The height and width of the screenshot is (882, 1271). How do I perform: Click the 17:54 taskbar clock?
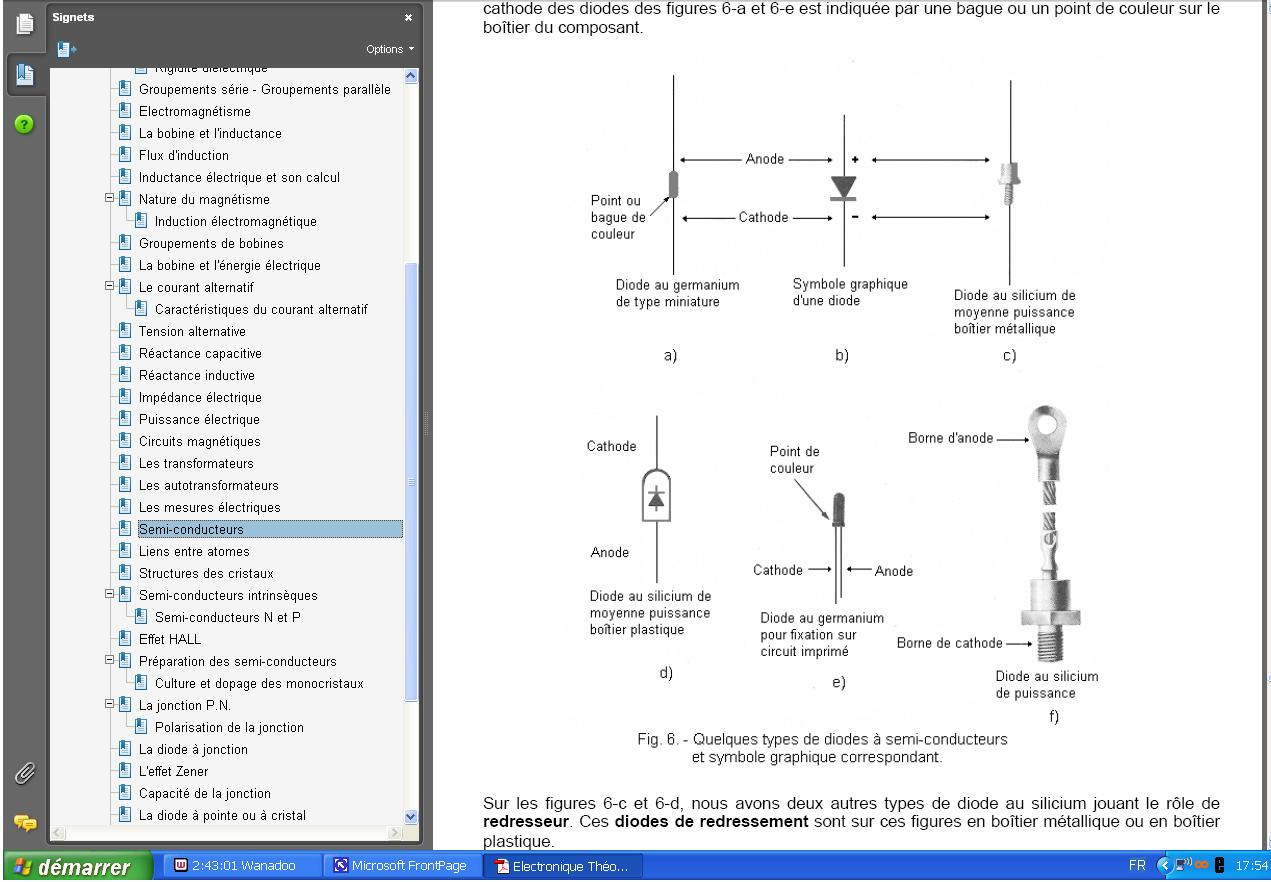pos(1251,867)
